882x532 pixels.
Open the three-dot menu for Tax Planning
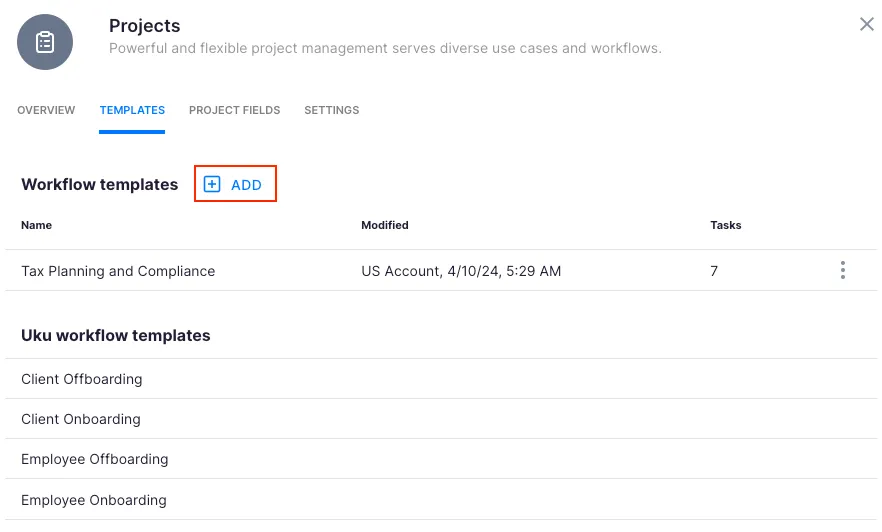pyautogui.click(x=843, y=270)
